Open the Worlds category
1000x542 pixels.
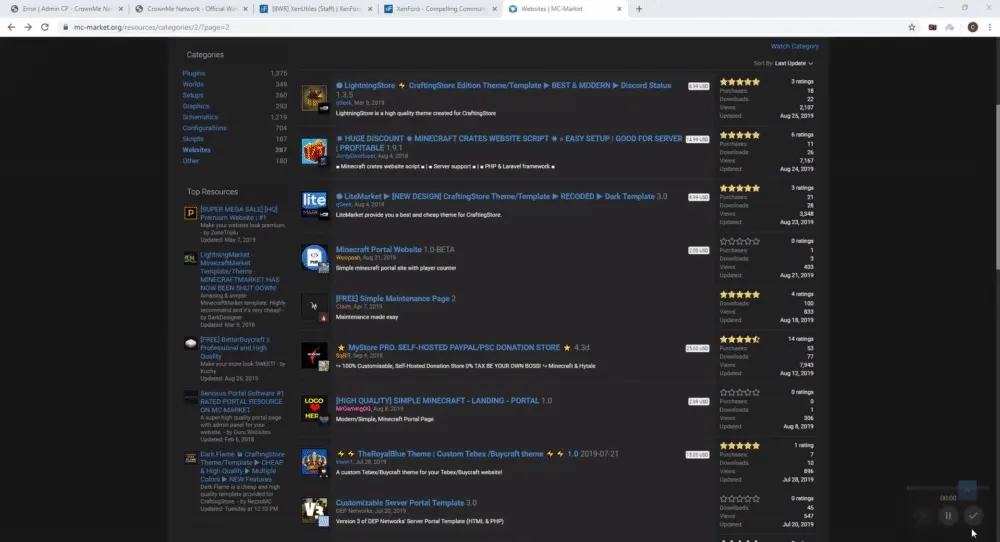[x=193, y=84]
